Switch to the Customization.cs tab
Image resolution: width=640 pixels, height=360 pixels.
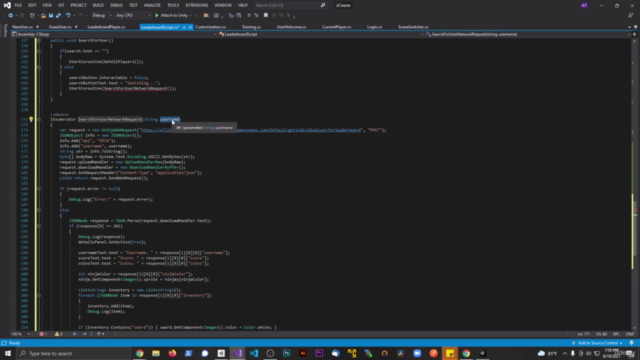point(211,27)
